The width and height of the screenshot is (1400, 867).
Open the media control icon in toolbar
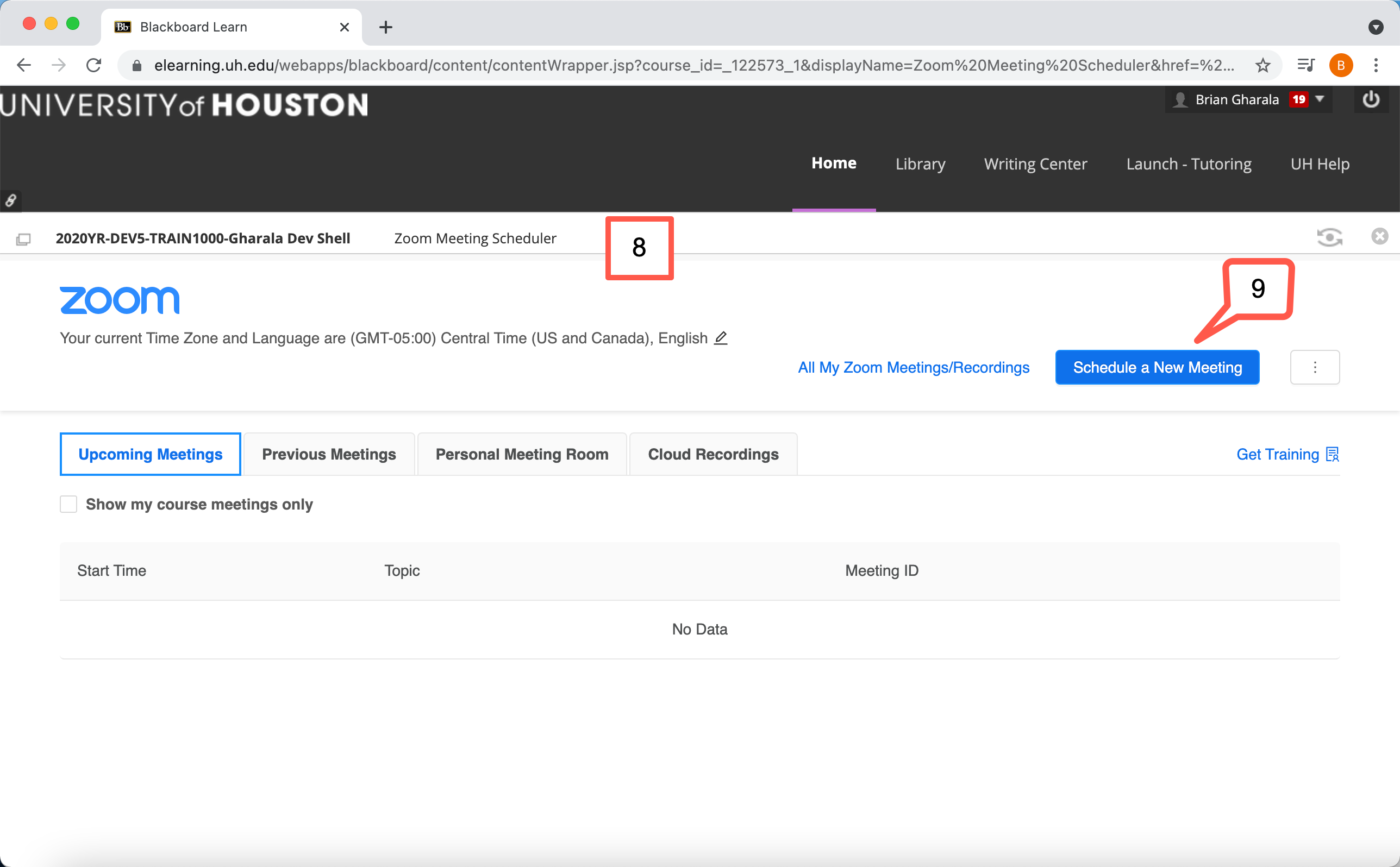coord(1306,65)
